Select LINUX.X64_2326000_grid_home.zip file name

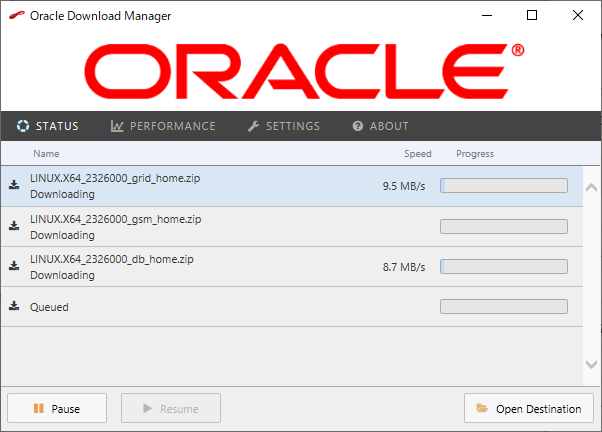[115, 178]
